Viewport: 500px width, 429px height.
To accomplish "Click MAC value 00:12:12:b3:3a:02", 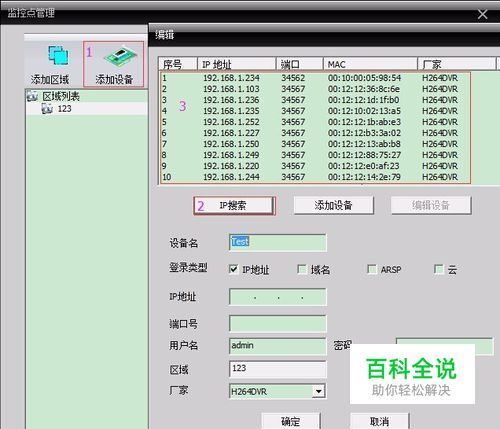I will click(364, 133).
